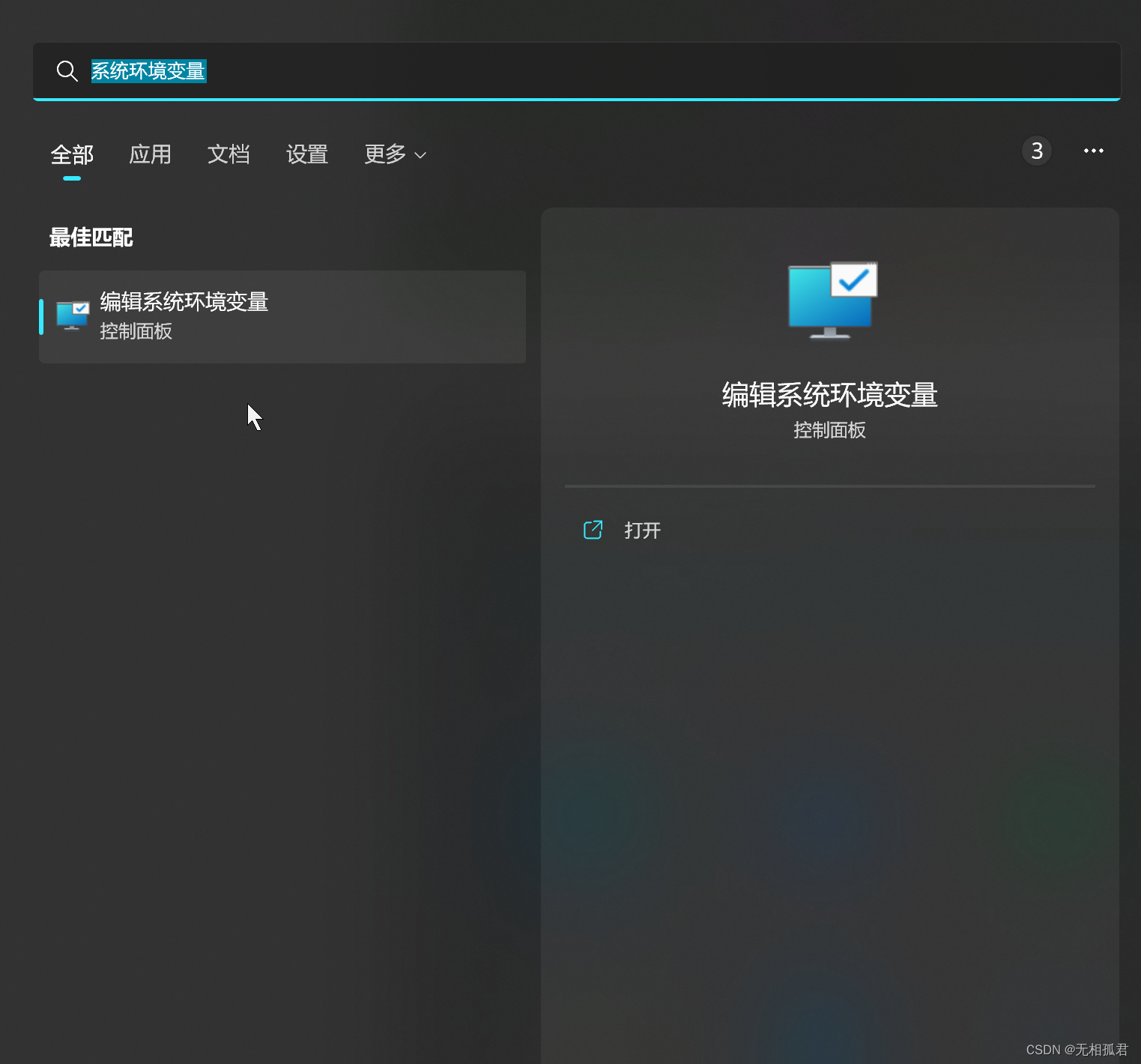Viewport: 1141px width, 1064px height.
Task: Click the 最佳匹配 heading
Action: (x=91, y=238)
